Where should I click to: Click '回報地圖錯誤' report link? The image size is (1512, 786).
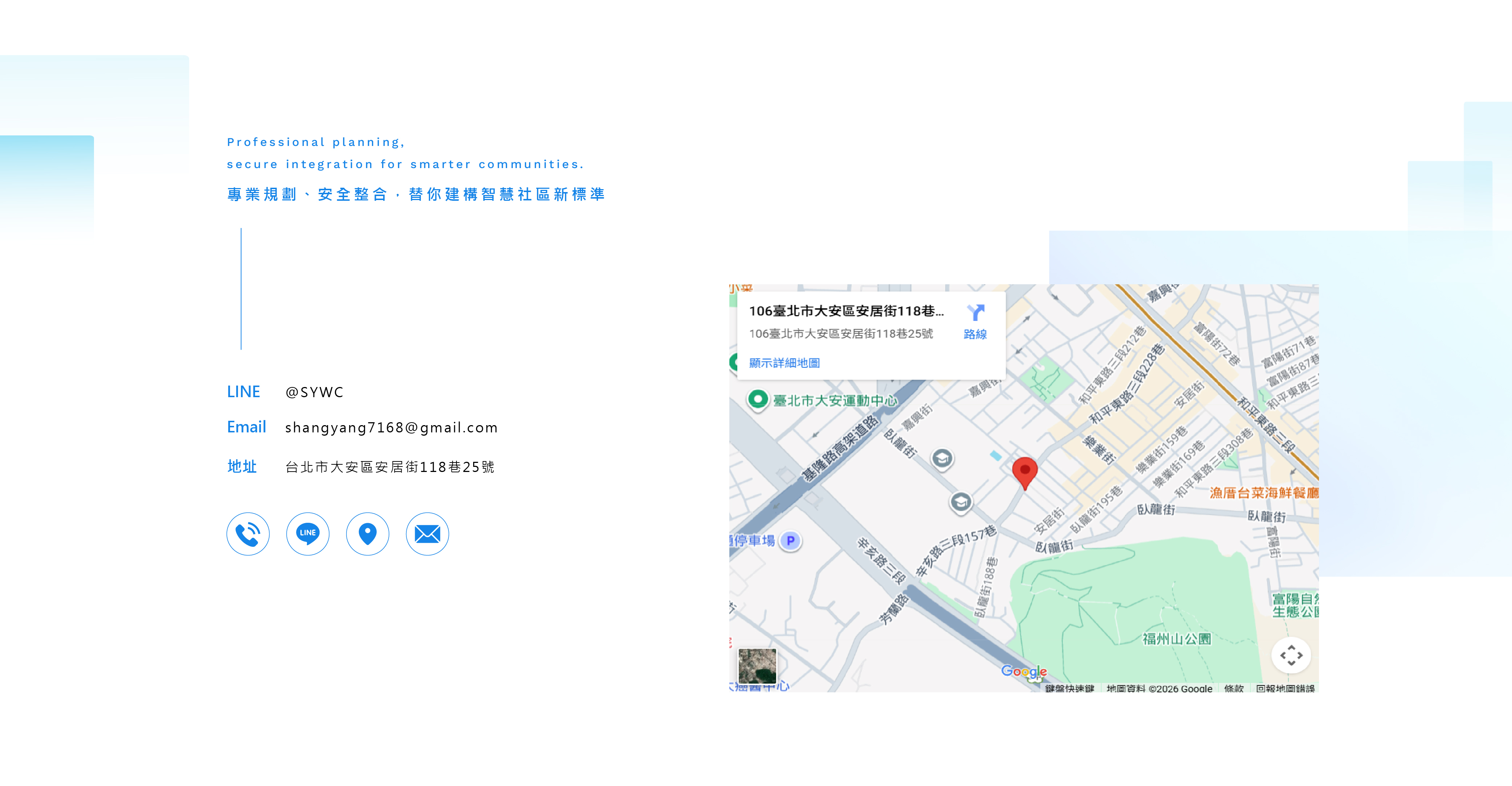(1285, 688)
